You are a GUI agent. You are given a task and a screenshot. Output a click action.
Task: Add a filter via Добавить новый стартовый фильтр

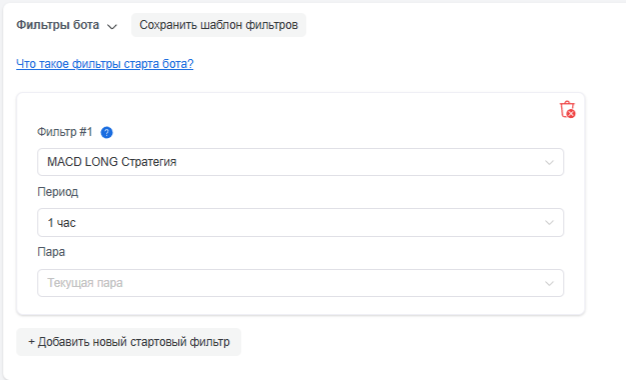129,342
